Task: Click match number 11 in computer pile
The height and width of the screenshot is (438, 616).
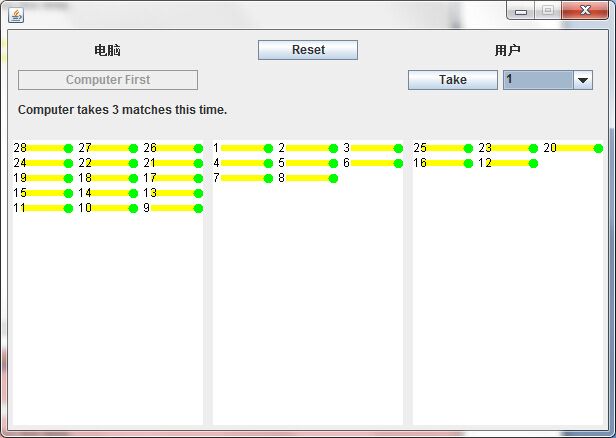Action: tap(43, 208)
